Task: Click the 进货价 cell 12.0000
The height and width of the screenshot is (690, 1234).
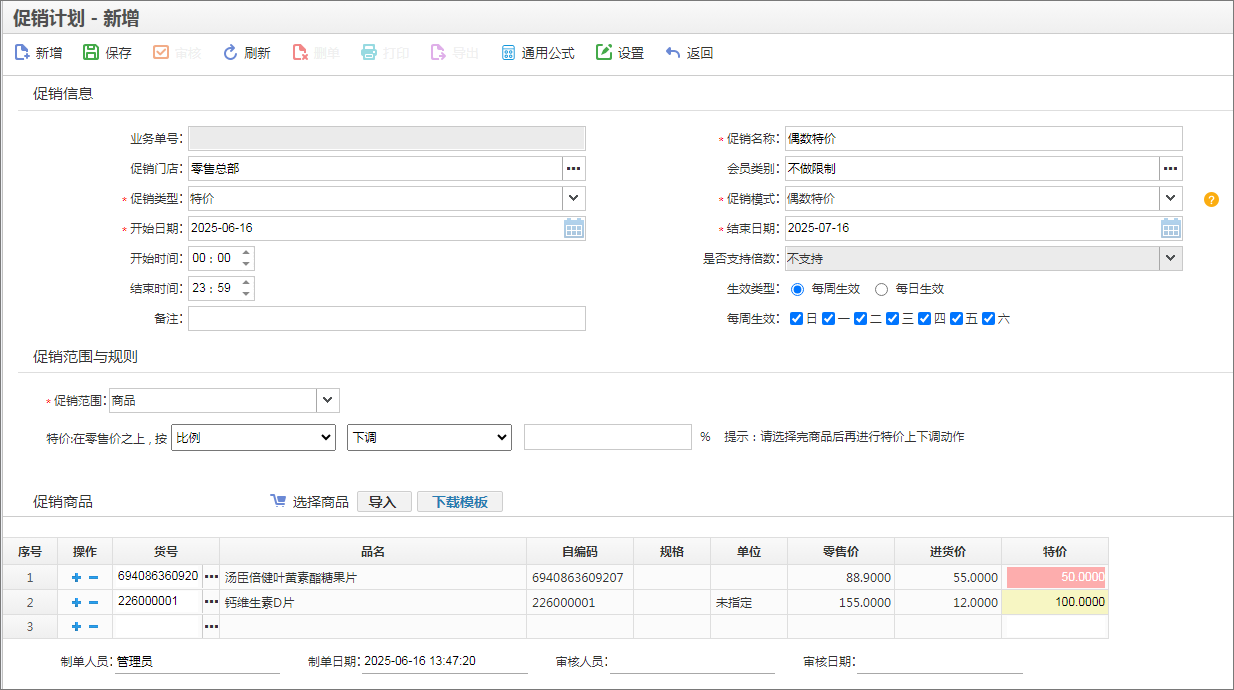Action: pos(948,603)
